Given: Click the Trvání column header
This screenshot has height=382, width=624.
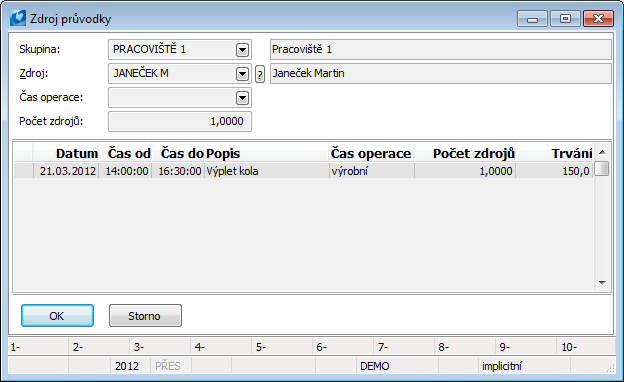Looking at the screenshot, I should tap(554, 153).
